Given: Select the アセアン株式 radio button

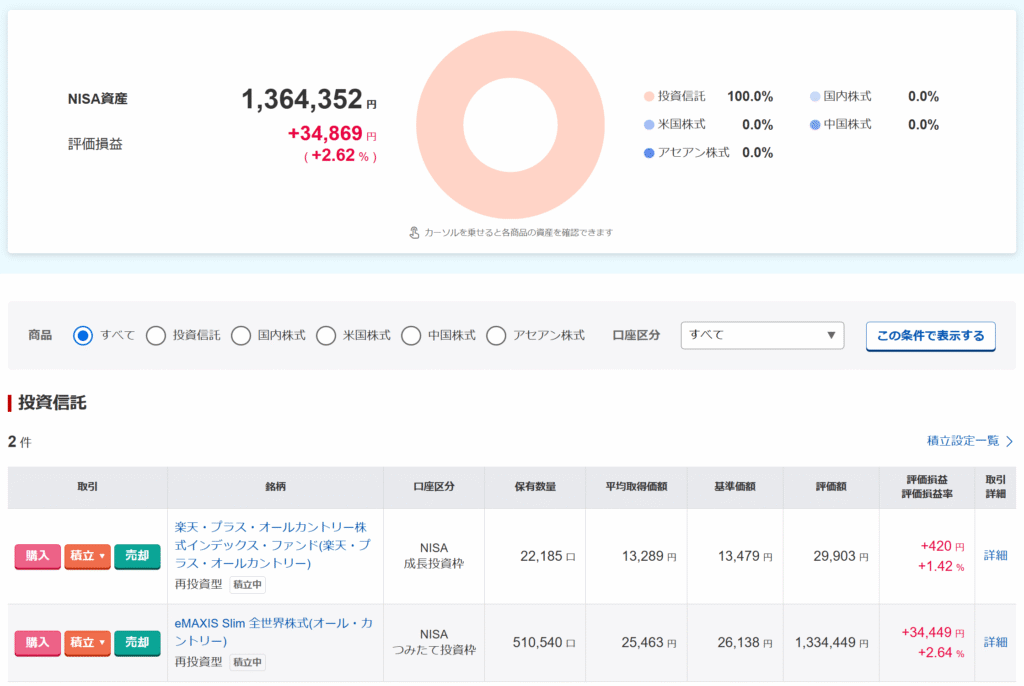Looking at the screenshot, I should tap(496, 335).
